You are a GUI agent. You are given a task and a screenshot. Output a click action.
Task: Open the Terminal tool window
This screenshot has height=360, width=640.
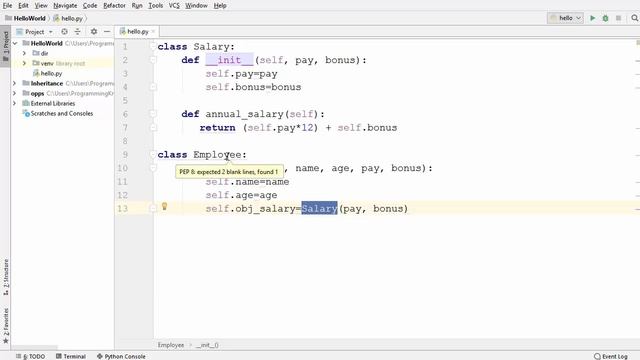pyautogui.click(x=71, y=356)
